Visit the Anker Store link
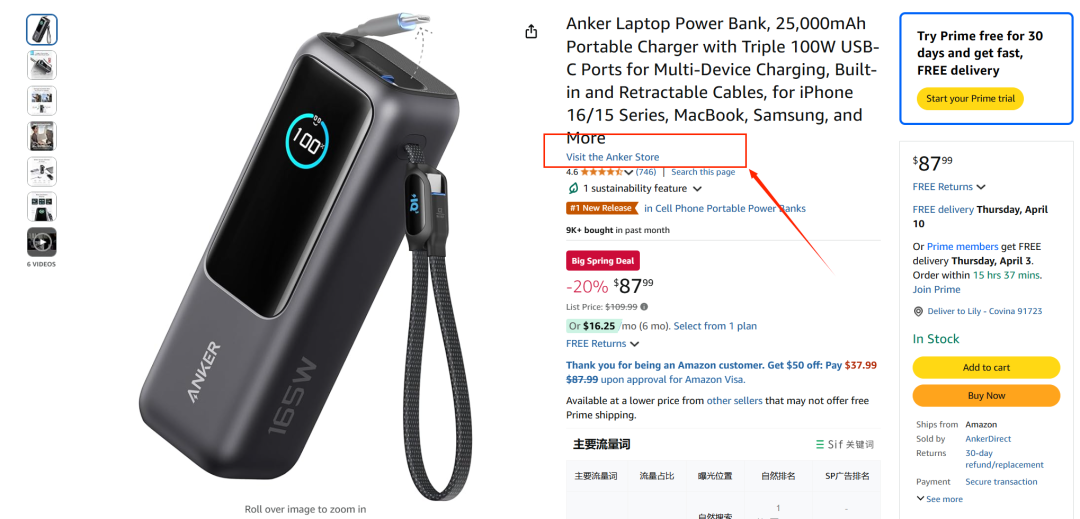This screenshot has height=519, width=1080. [612, 157]
